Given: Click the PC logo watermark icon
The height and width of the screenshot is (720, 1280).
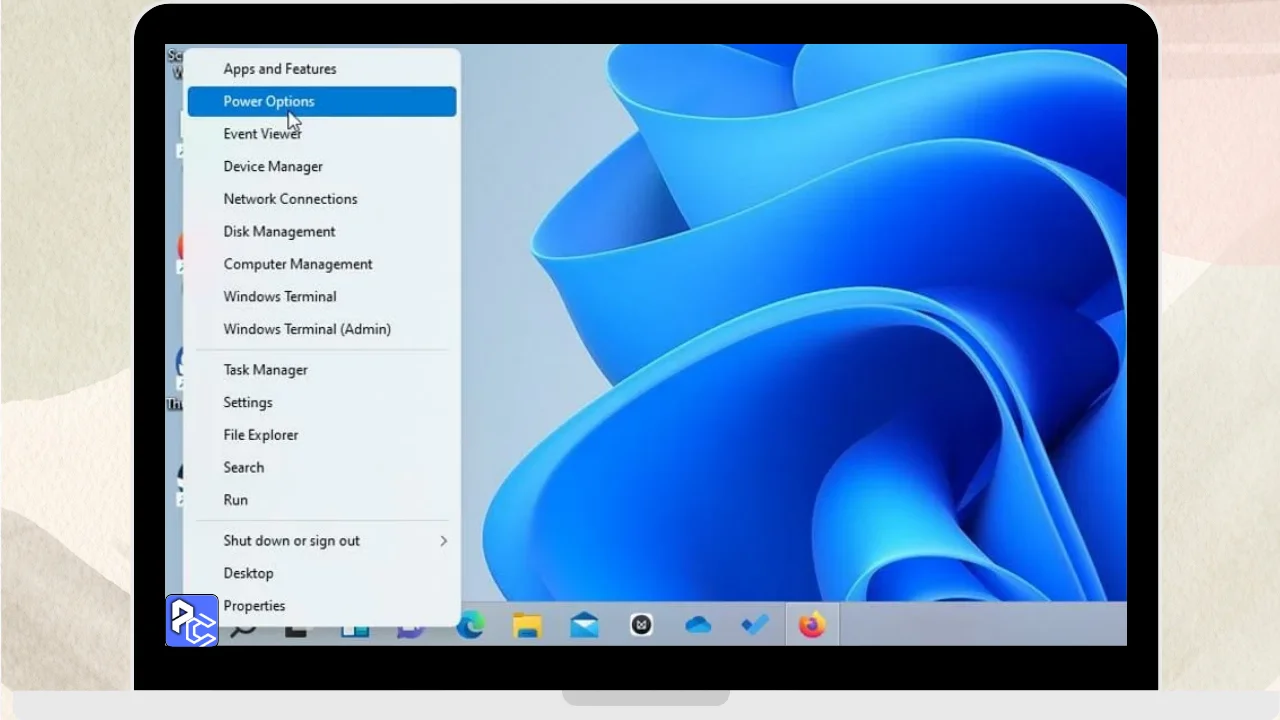Looking at the screenshot, I should point(192,620).
